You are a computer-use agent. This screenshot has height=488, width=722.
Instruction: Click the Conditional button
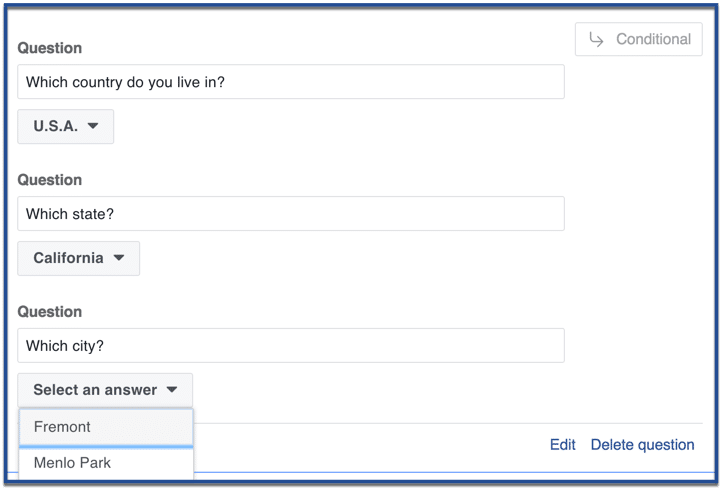pos(638,39)
